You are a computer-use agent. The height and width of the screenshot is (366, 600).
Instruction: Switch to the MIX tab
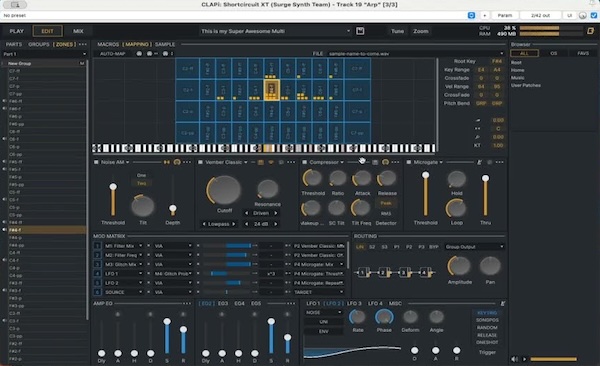78,31
